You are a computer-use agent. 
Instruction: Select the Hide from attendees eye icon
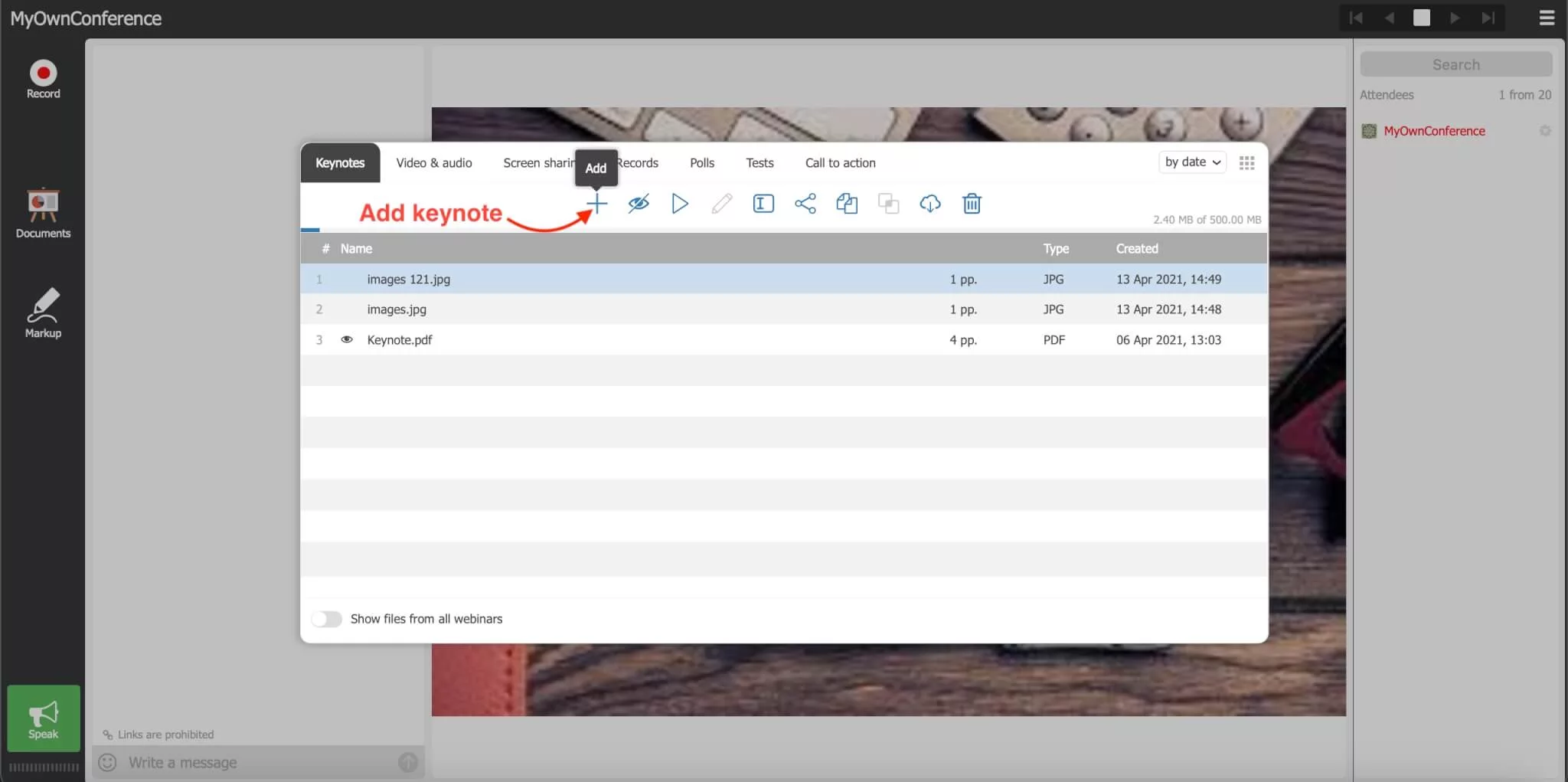coord(638,203)
